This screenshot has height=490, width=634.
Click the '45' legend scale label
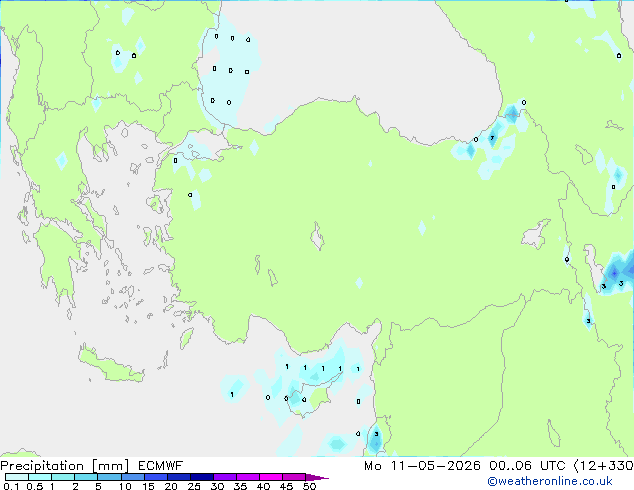coord(286,486)
